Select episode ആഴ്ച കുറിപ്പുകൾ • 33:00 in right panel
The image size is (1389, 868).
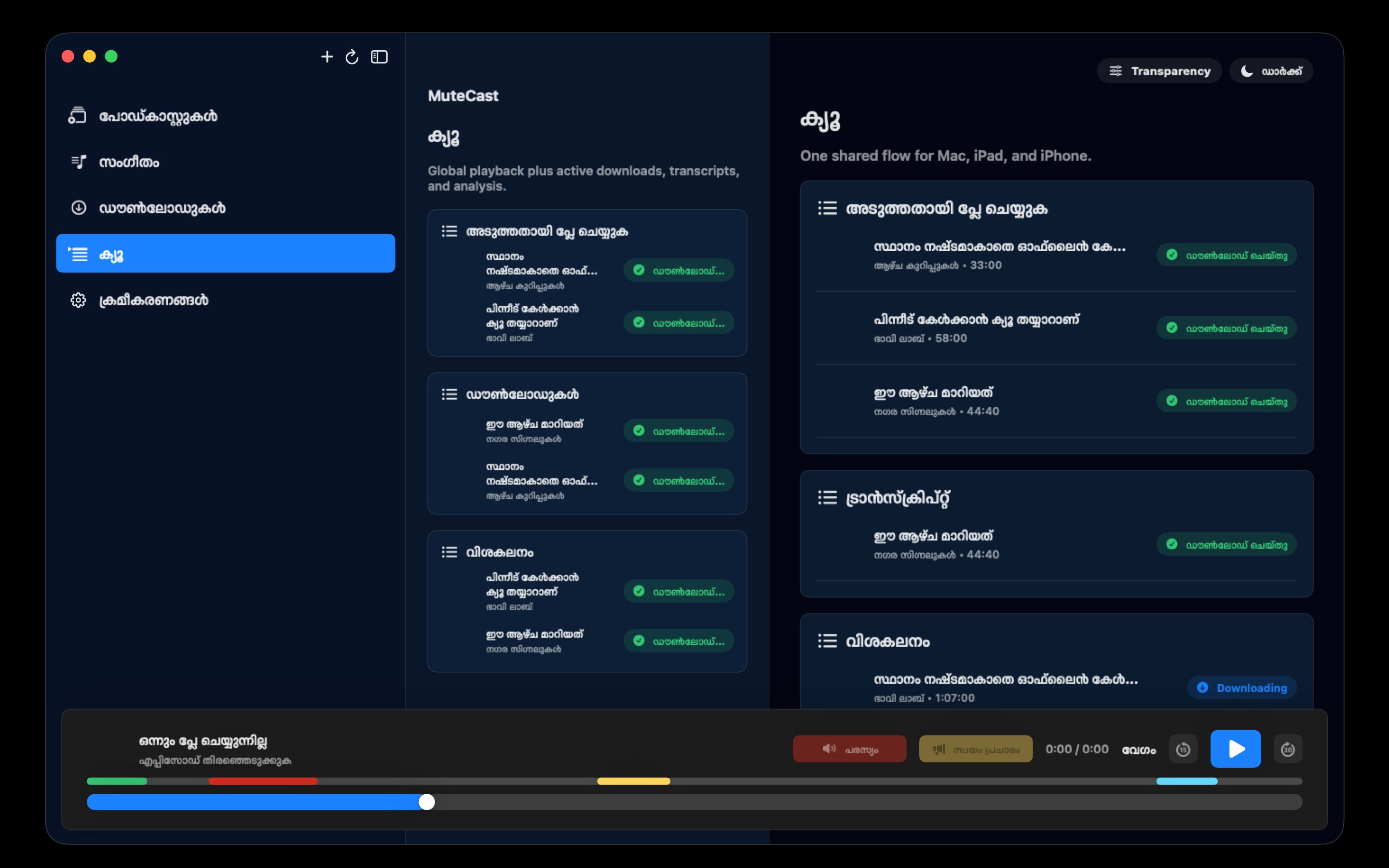1057,255
